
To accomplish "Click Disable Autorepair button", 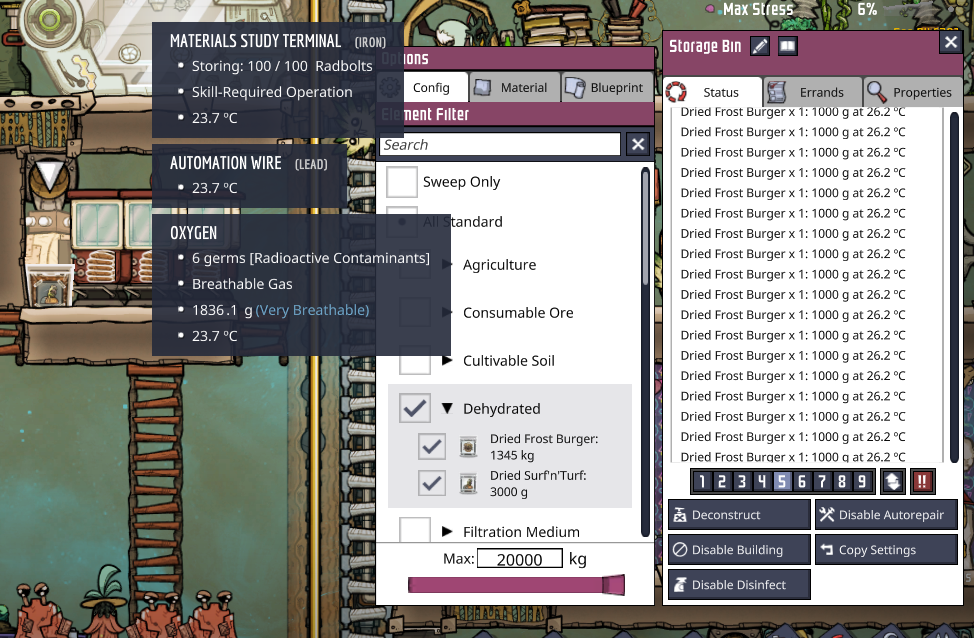I will (886, 514).
